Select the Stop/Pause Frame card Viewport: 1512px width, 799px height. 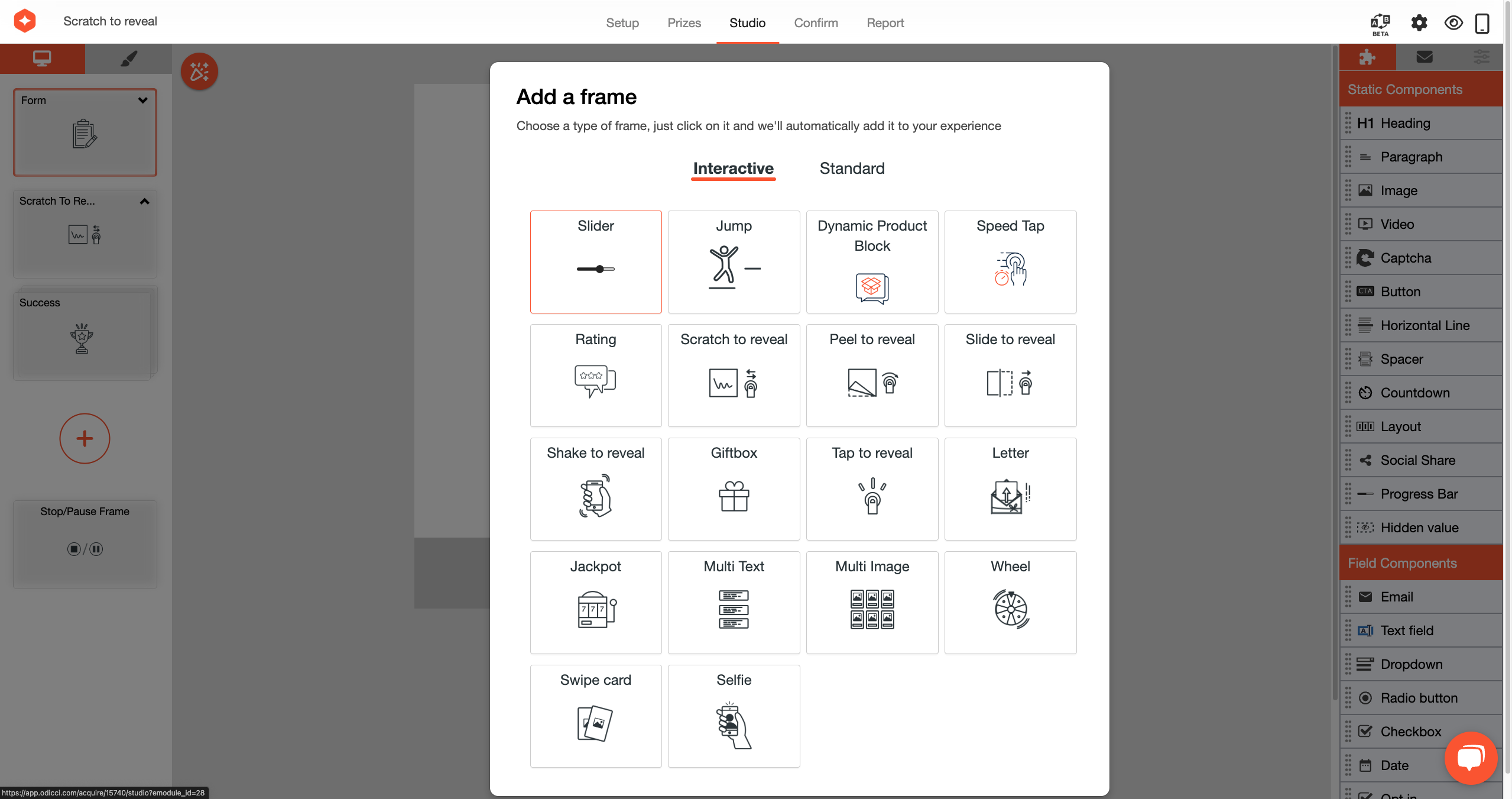(85, 544)
